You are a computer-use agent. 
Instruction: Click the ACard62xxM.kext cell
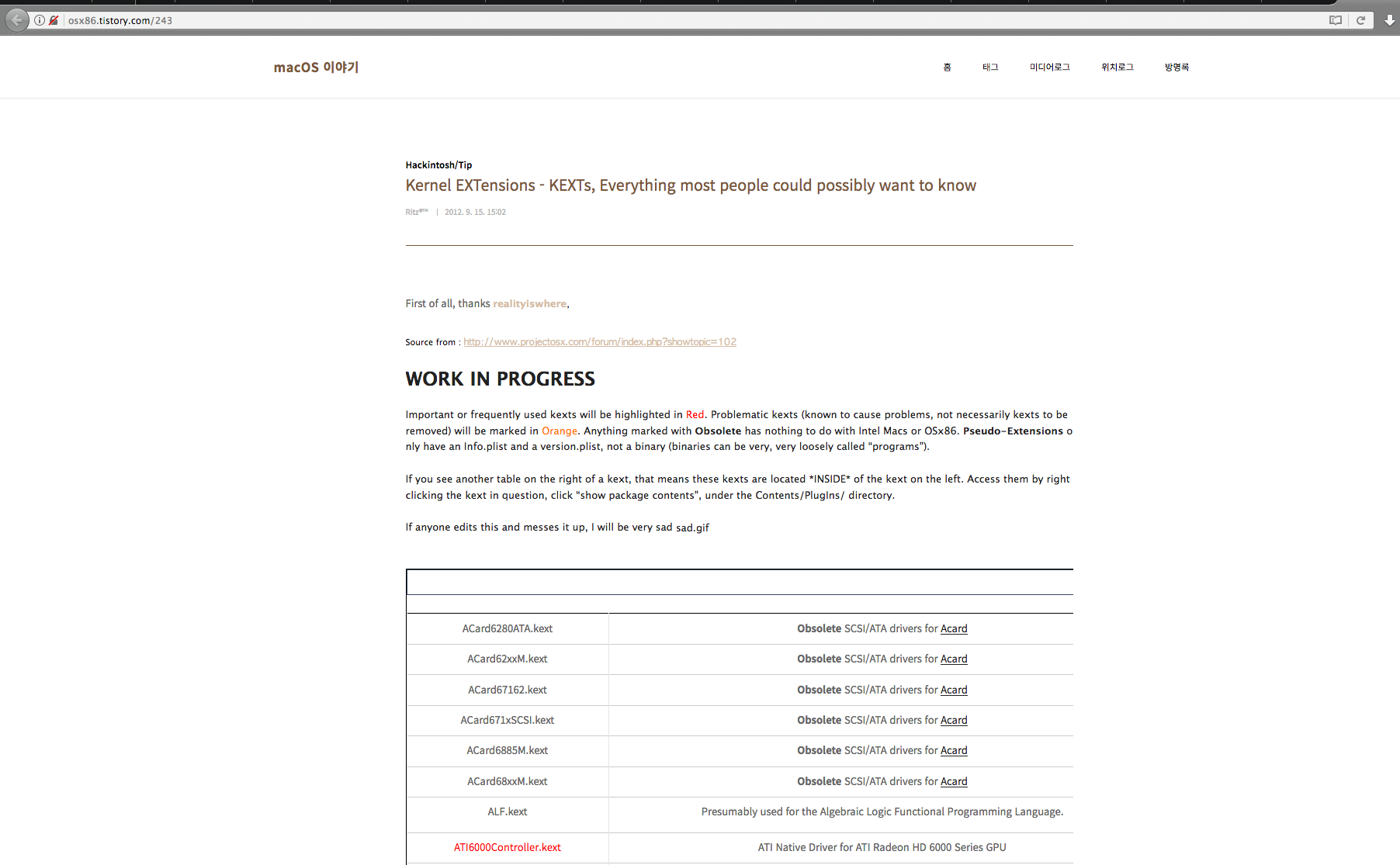pos(508,659)
